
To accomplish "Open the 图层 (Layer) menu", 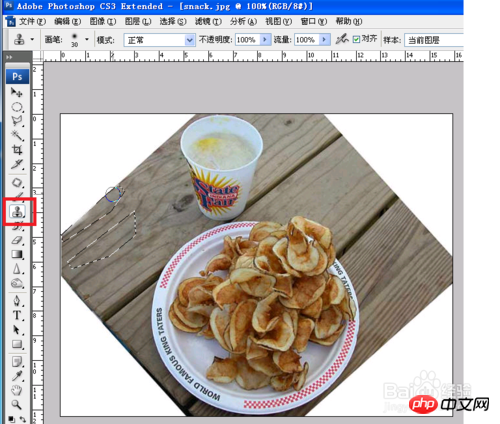I will [x=138, y=22].
